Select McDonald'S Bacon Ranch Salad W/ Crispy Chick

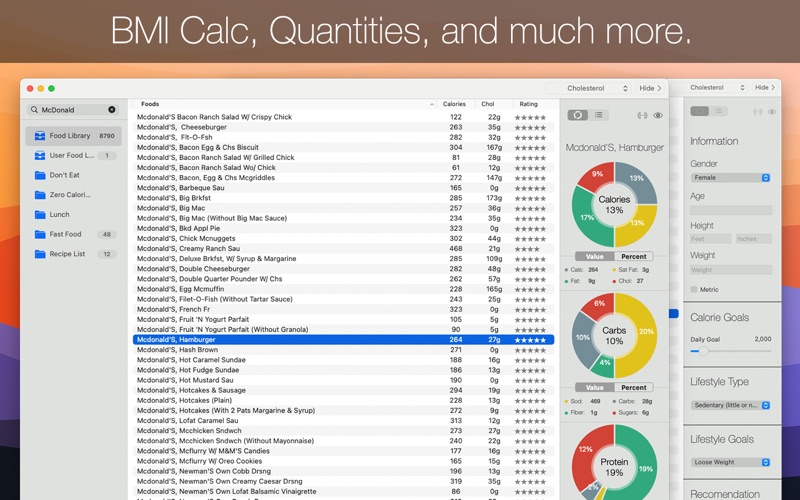343,117
